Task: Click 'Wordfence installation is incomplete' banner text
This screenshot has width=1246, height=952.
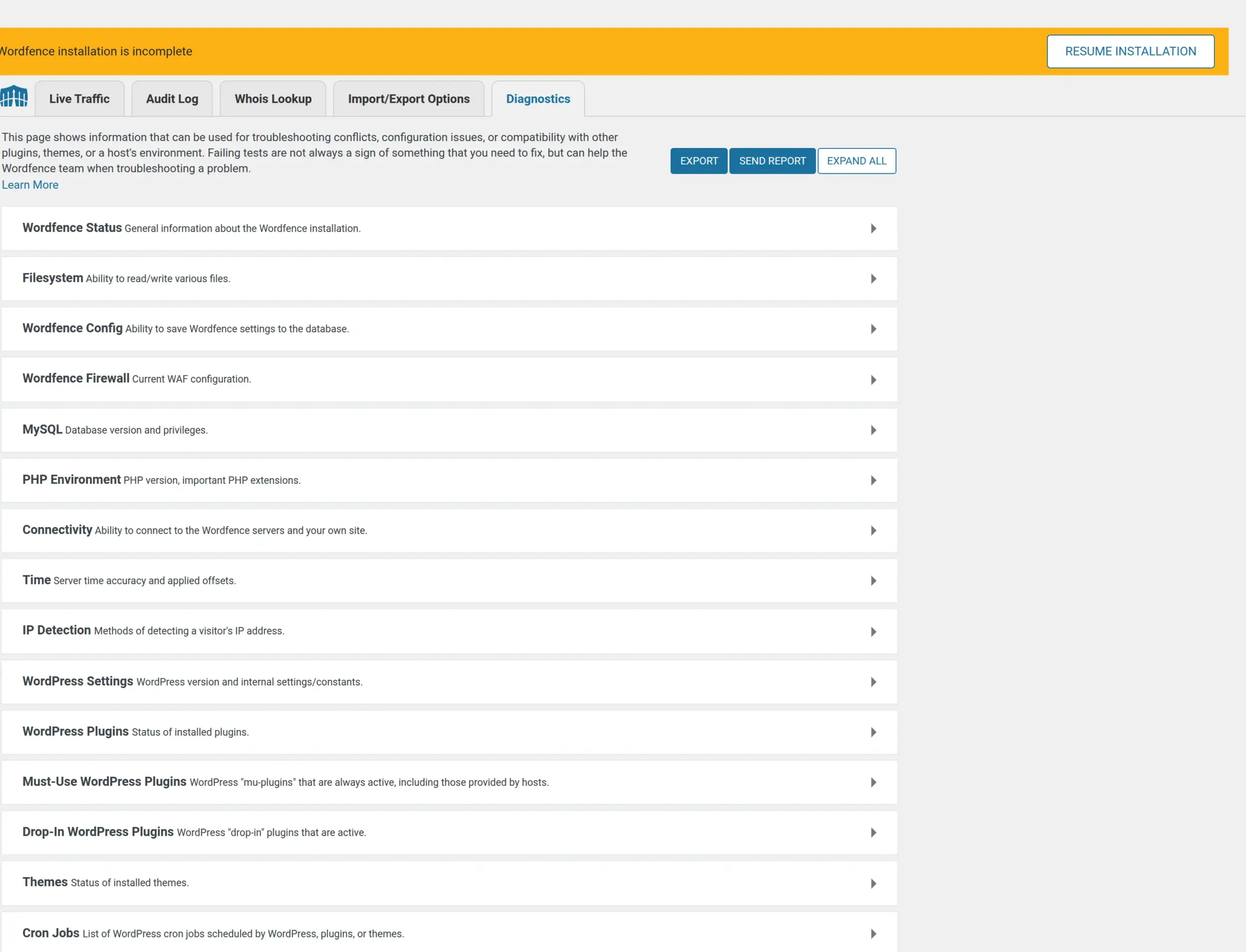Action: tap(95, 51)
